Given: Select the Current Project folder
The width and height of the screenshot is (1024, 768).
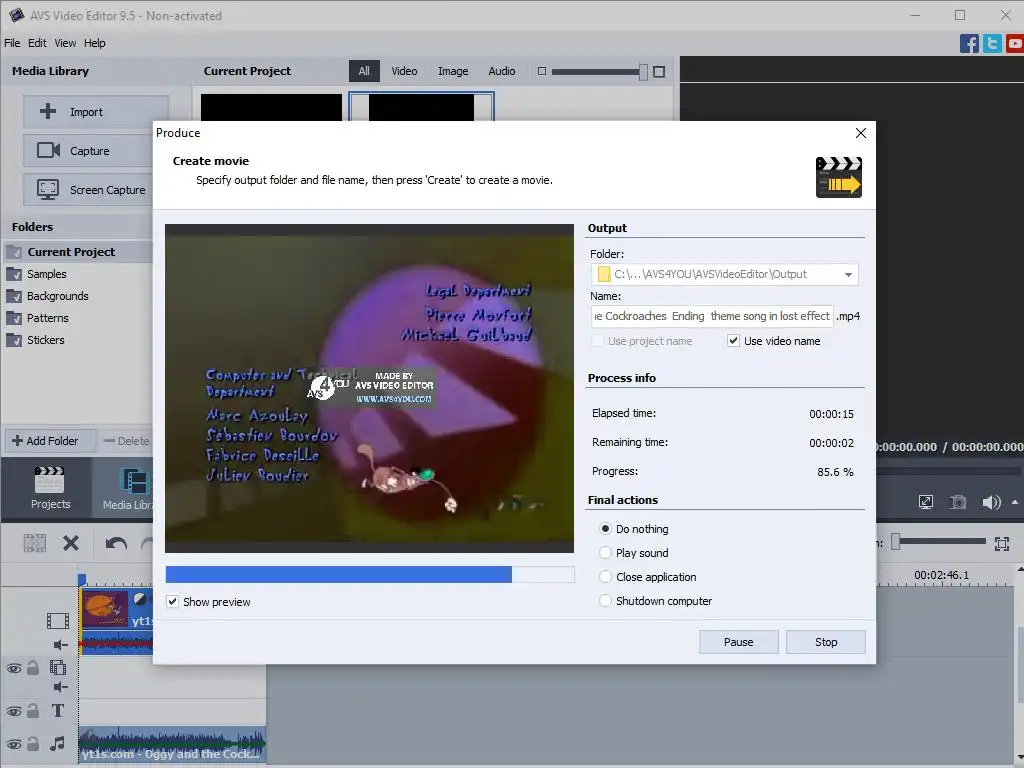Looking at the screenshot, I should 78,251.
